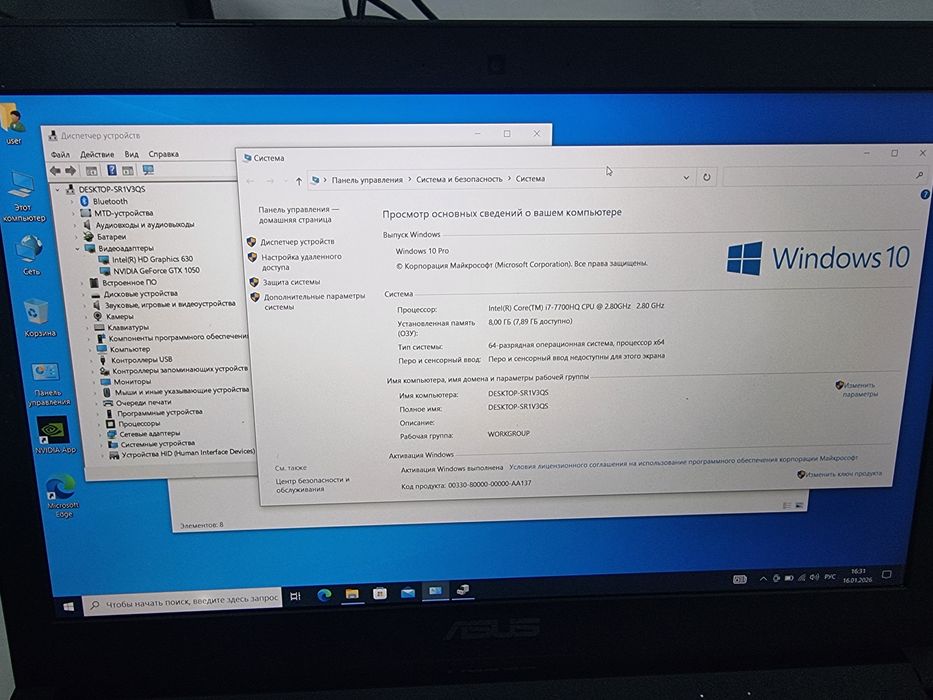The image size is (933, 700).
Task: Expand the Дисковые устройства node
Action: [84, 295]
